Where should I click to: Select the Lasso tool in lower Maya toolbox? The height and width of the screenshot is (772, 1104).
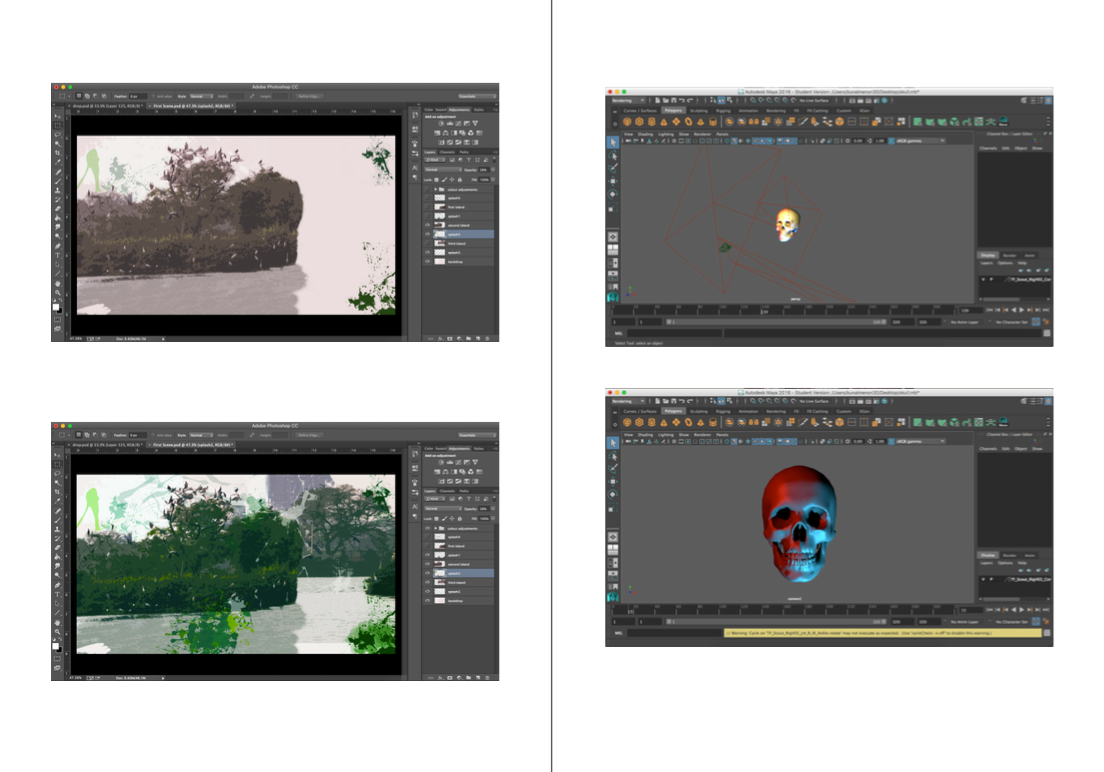point(613,456)
